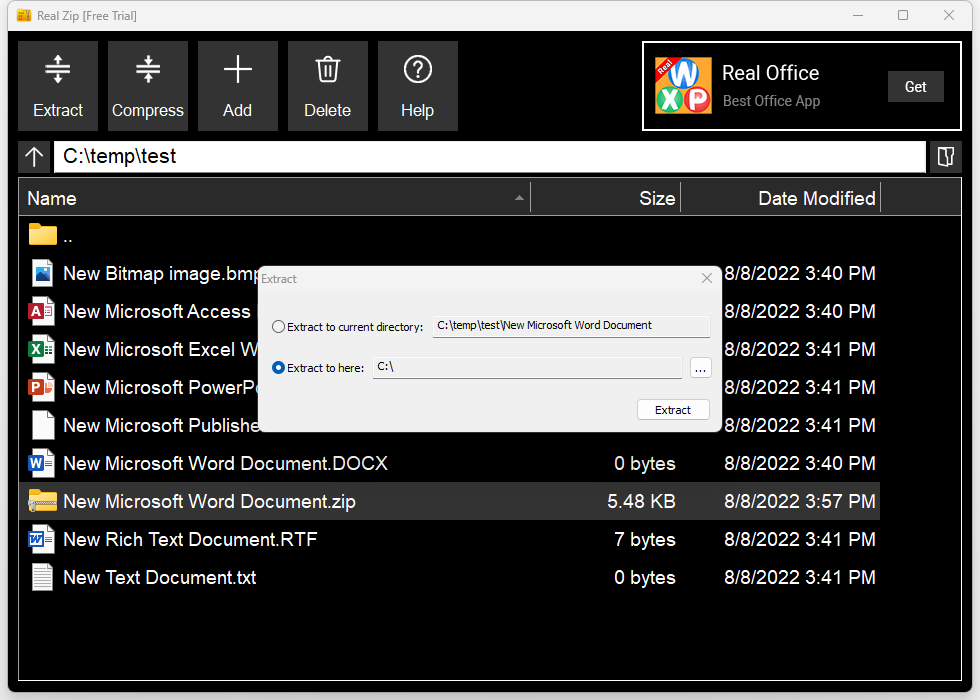Click sort arrow in Name column
Viewport: 980px width, 700px height.
click(519, 198)
